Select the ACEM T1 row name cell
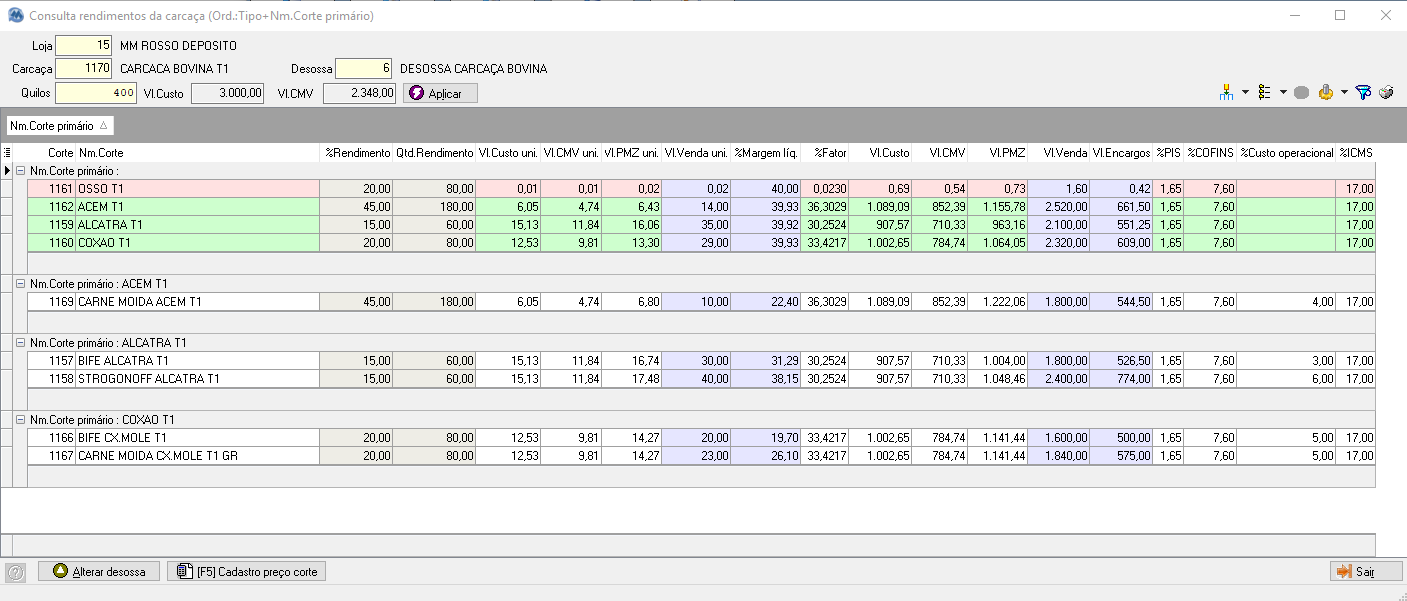Image resolution: width=1407 pixels, height=601 pixels. coord(198,207)
